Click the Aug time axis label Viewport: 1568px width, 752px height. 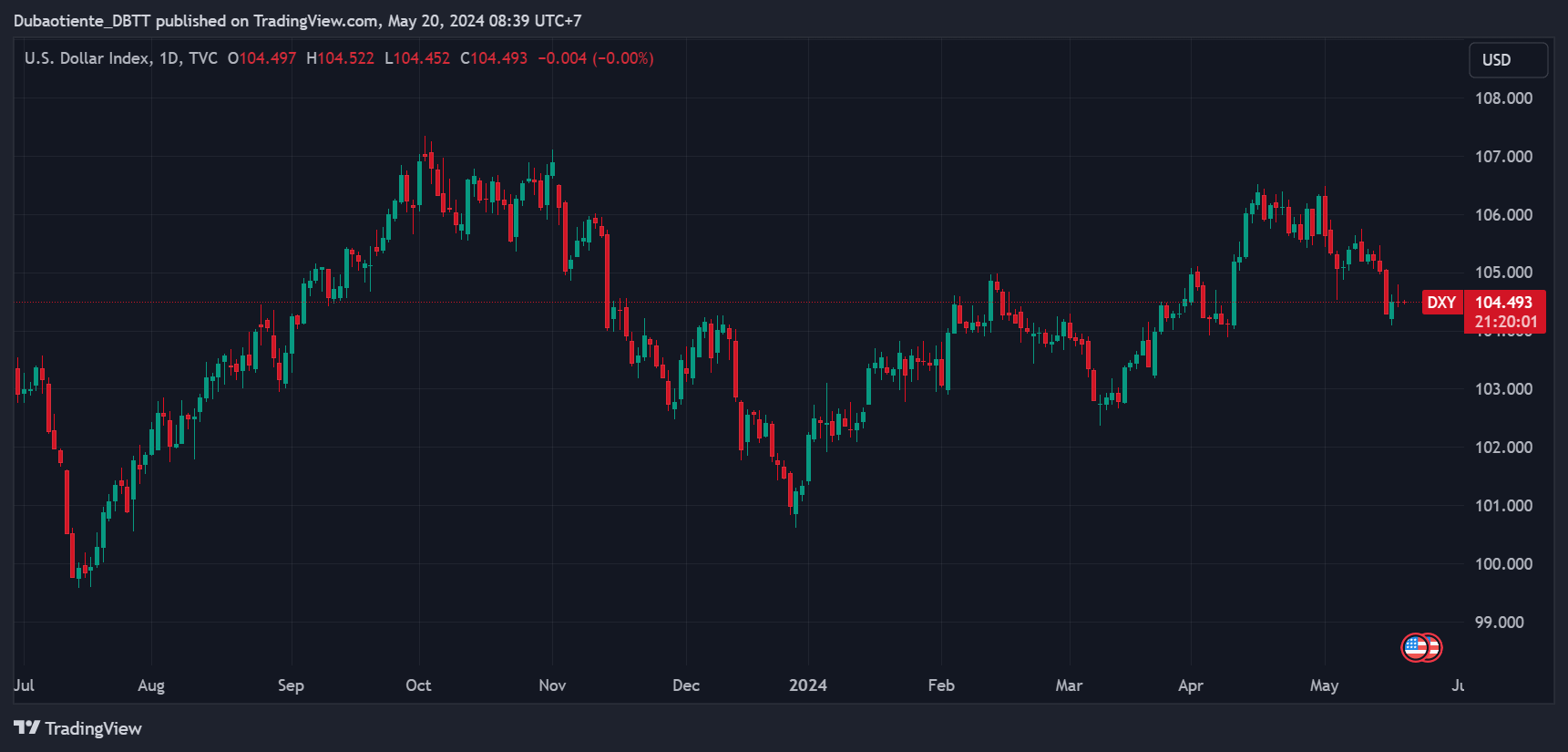coord(151,685)
